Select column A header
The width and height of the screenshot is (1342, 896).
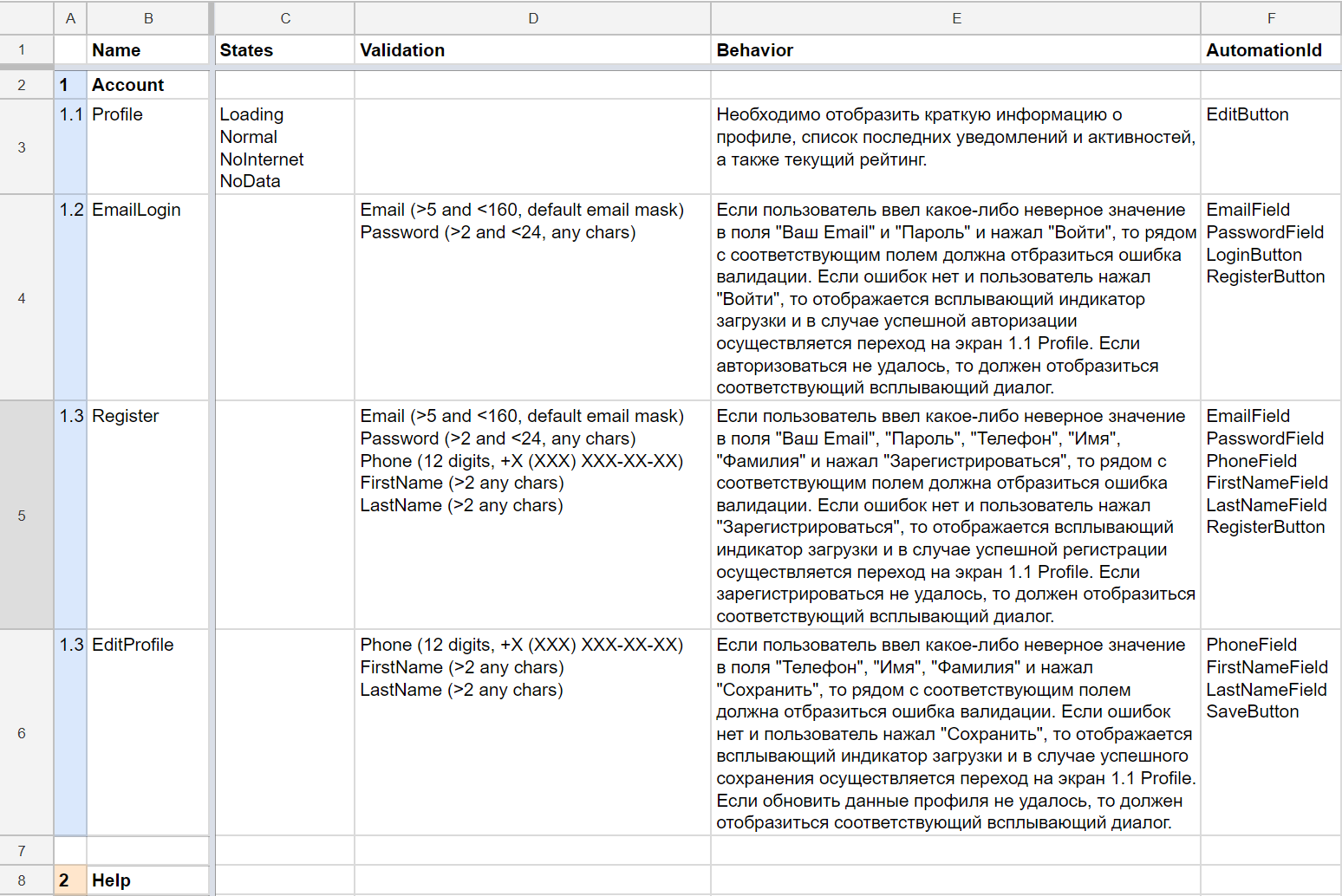[x=70, y=18]
